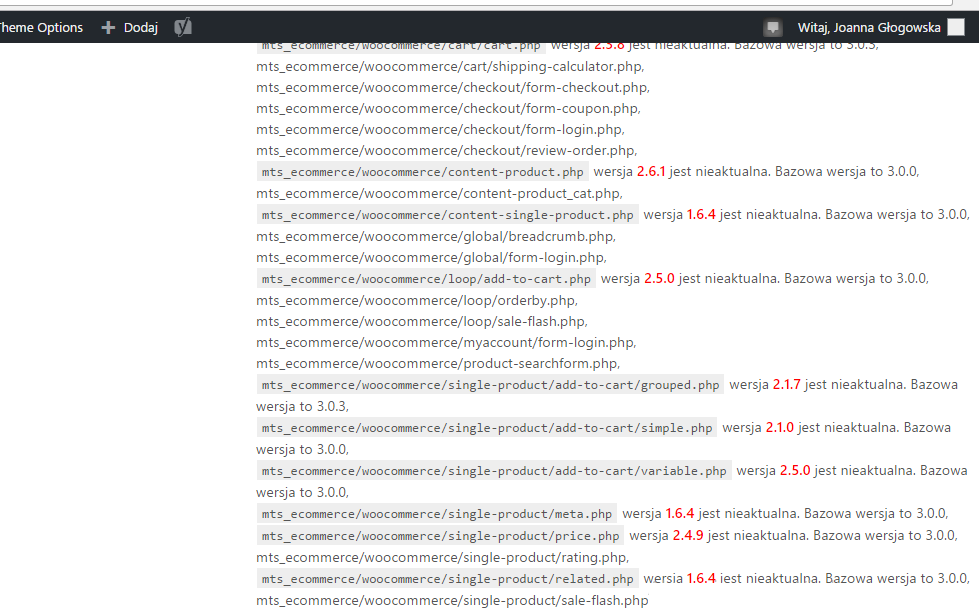
Task: Click the single-product/sale-flash.php file path
Action: click(452, 600)
